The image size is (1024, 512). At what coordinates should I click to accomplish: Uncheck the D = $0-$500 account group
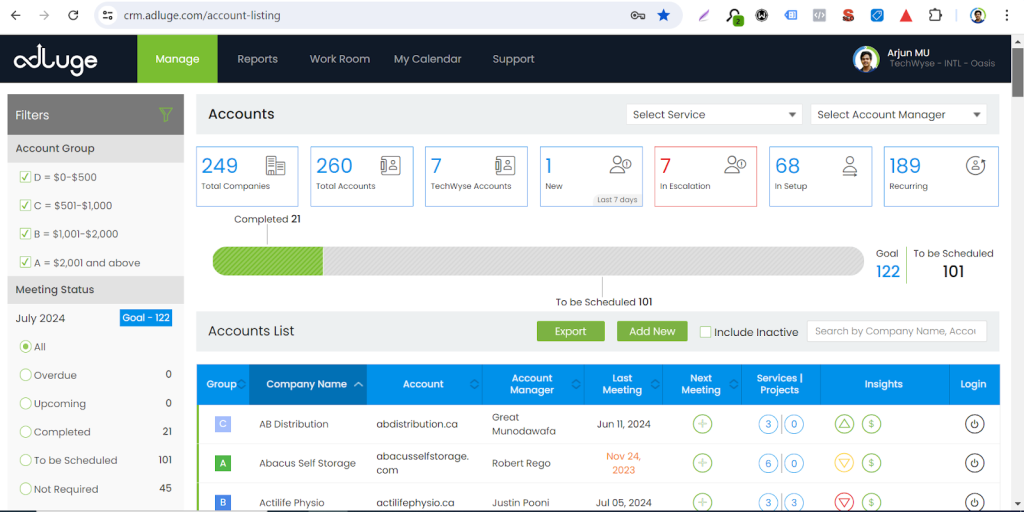25,177
